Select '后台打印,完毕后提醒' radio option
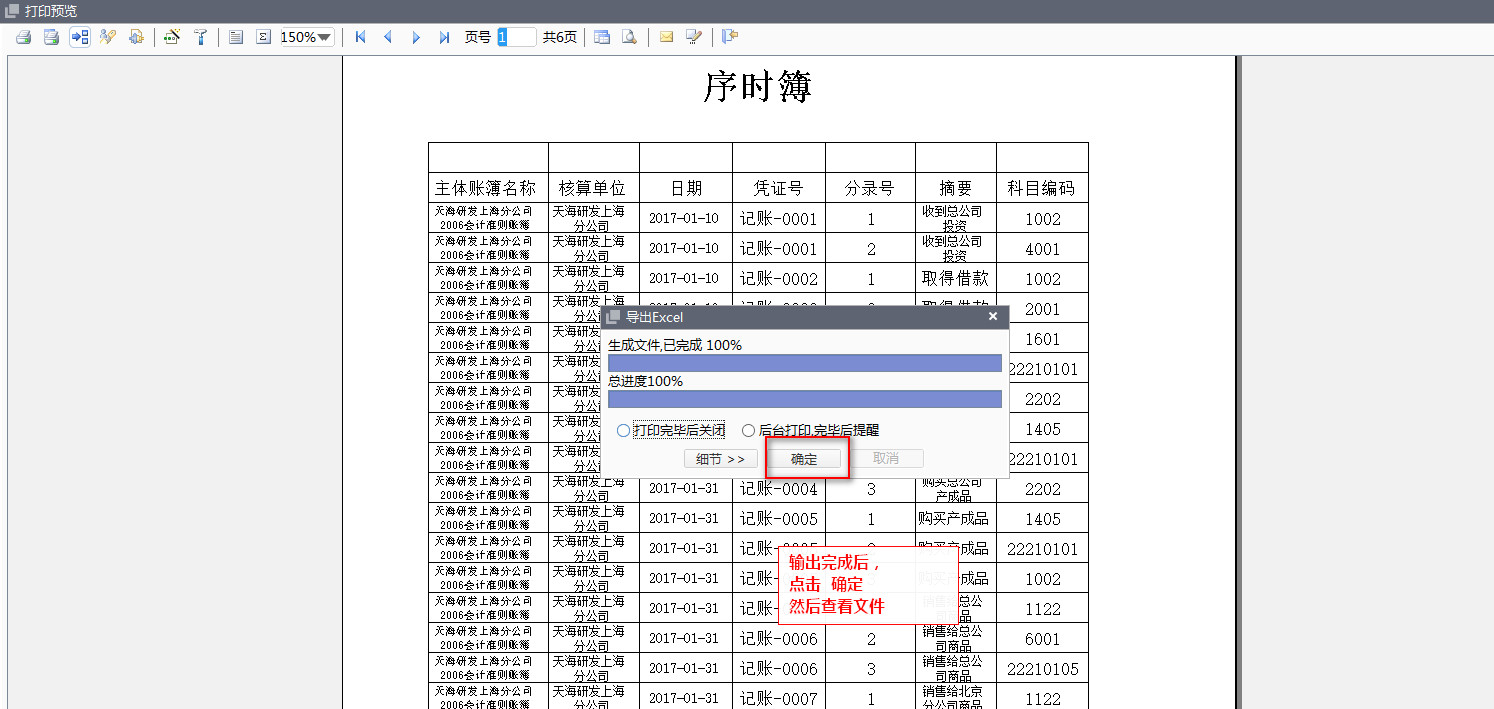This screenshot has width=1494, height=709. pyautogui.click(x=748, y=431)
